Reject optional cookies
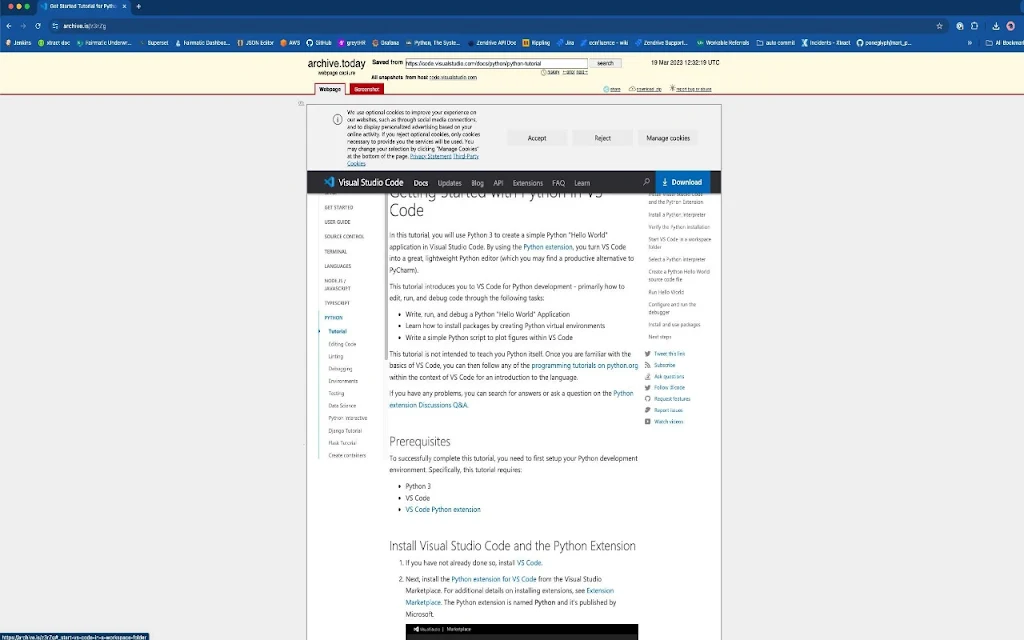Image resolution: width=1024 pixels, height=640 pixels. [x=602, y=138]
